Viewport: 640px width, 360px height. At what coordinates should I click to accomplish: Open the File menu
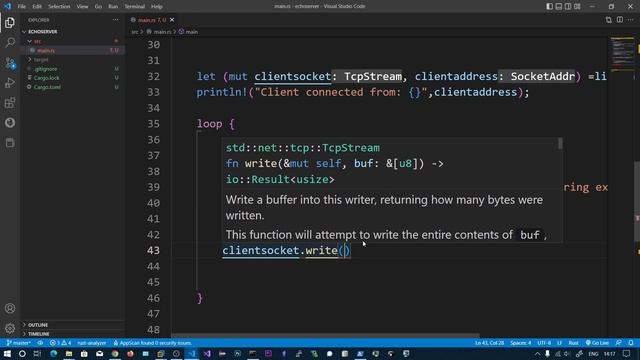21,7
